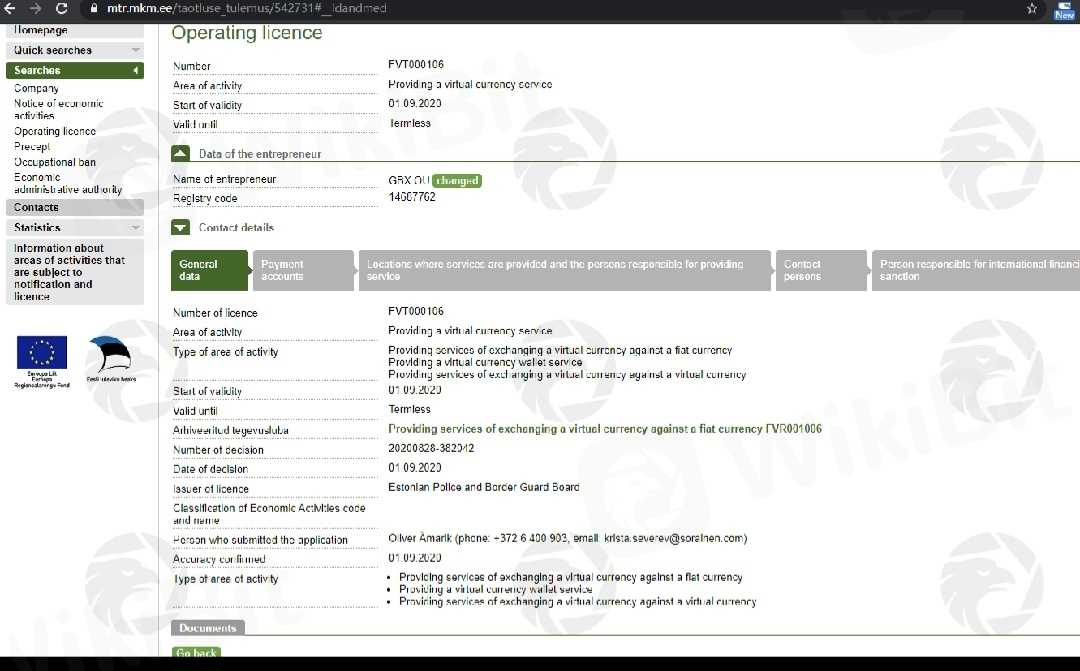Switch to the Payment accounts tab
This screenshot has width=1080, height=671.
tap(301, 270)
